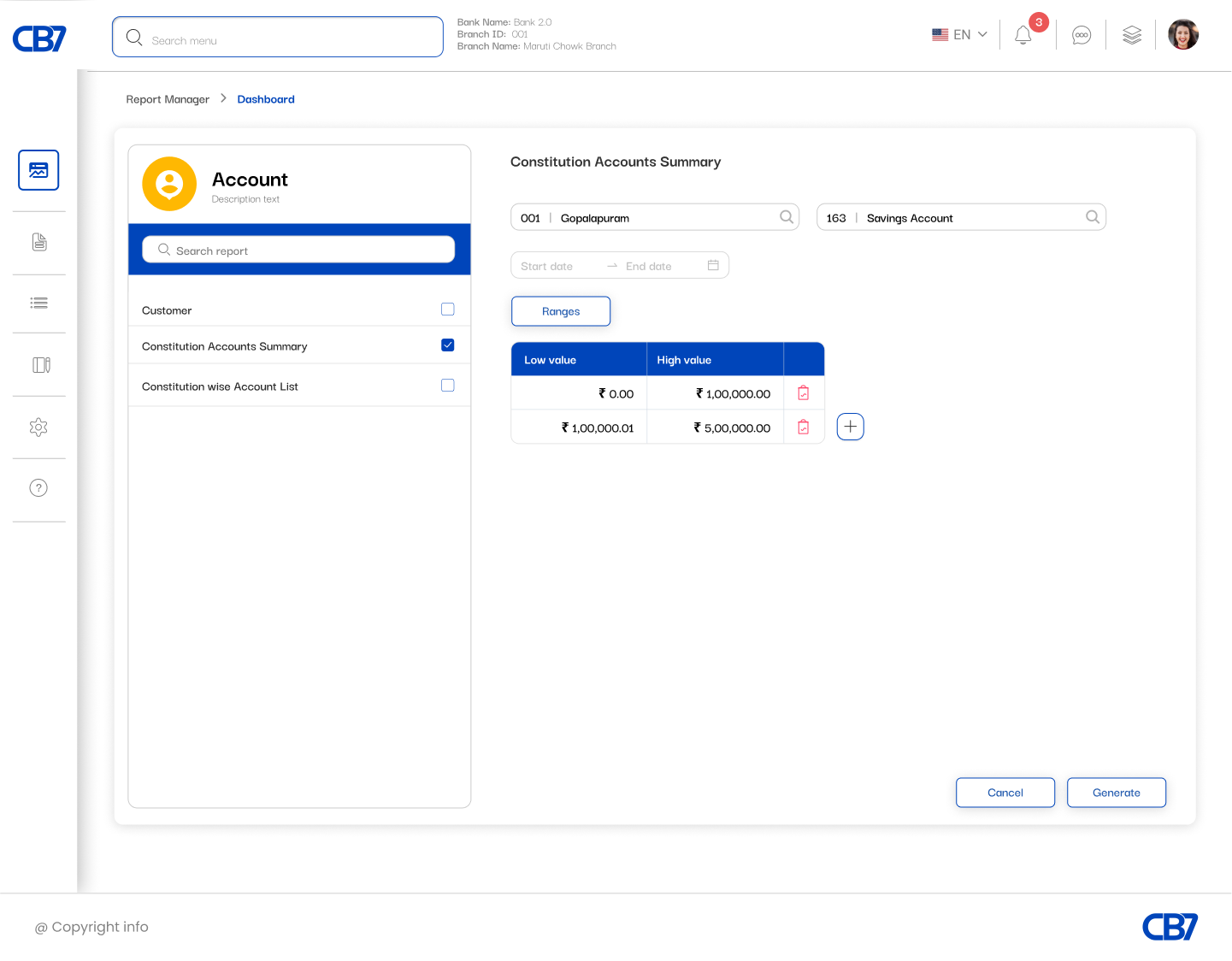Edit the ₹ 5,00,000.00 high value cell
This screenshot has height=961, width=1232.
point(715,427)
